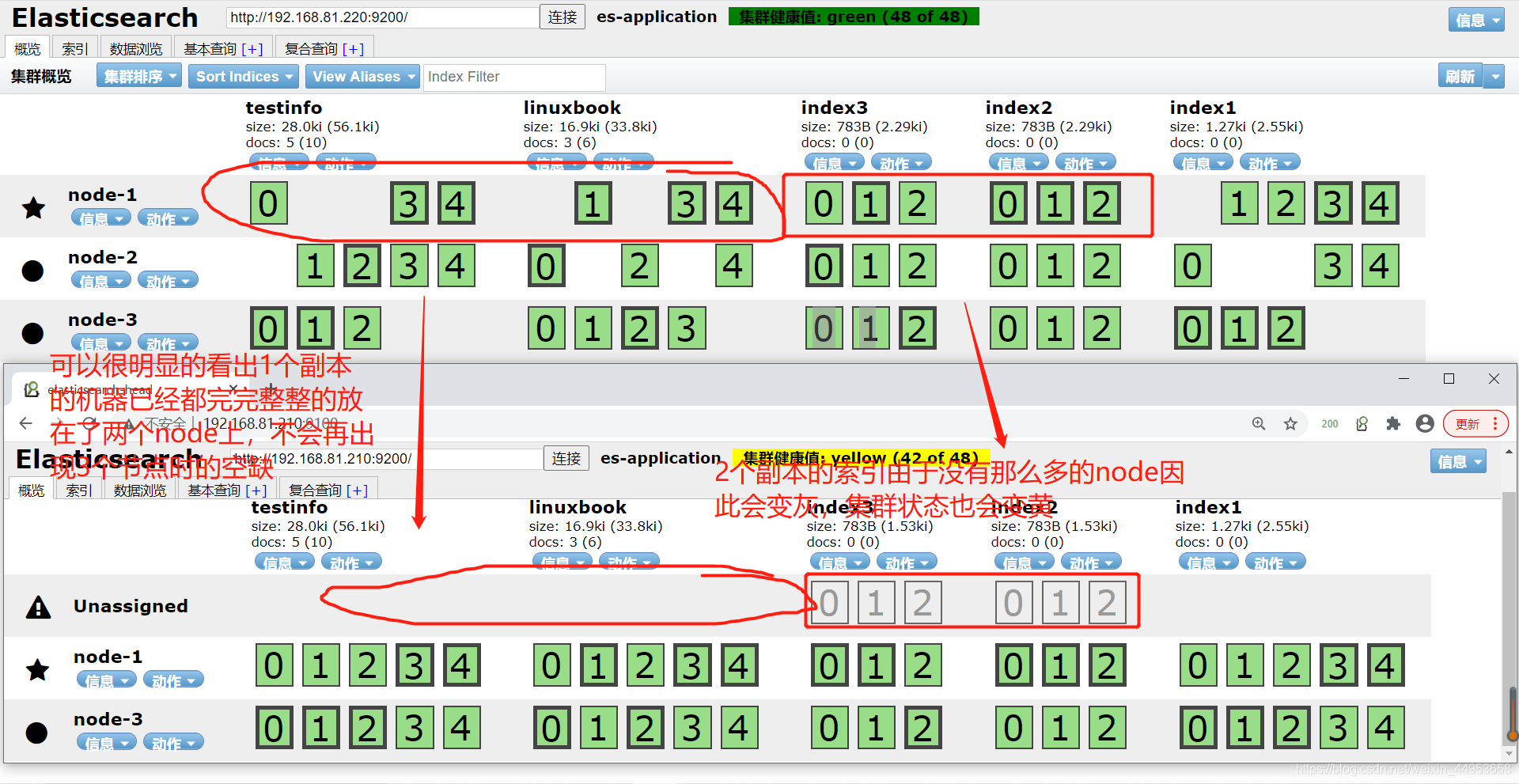The height and width of the screenshot is (784, 1519).
Task: Click unassigned index2 shard 2 in lower cluster
Action: [1107, 603]
